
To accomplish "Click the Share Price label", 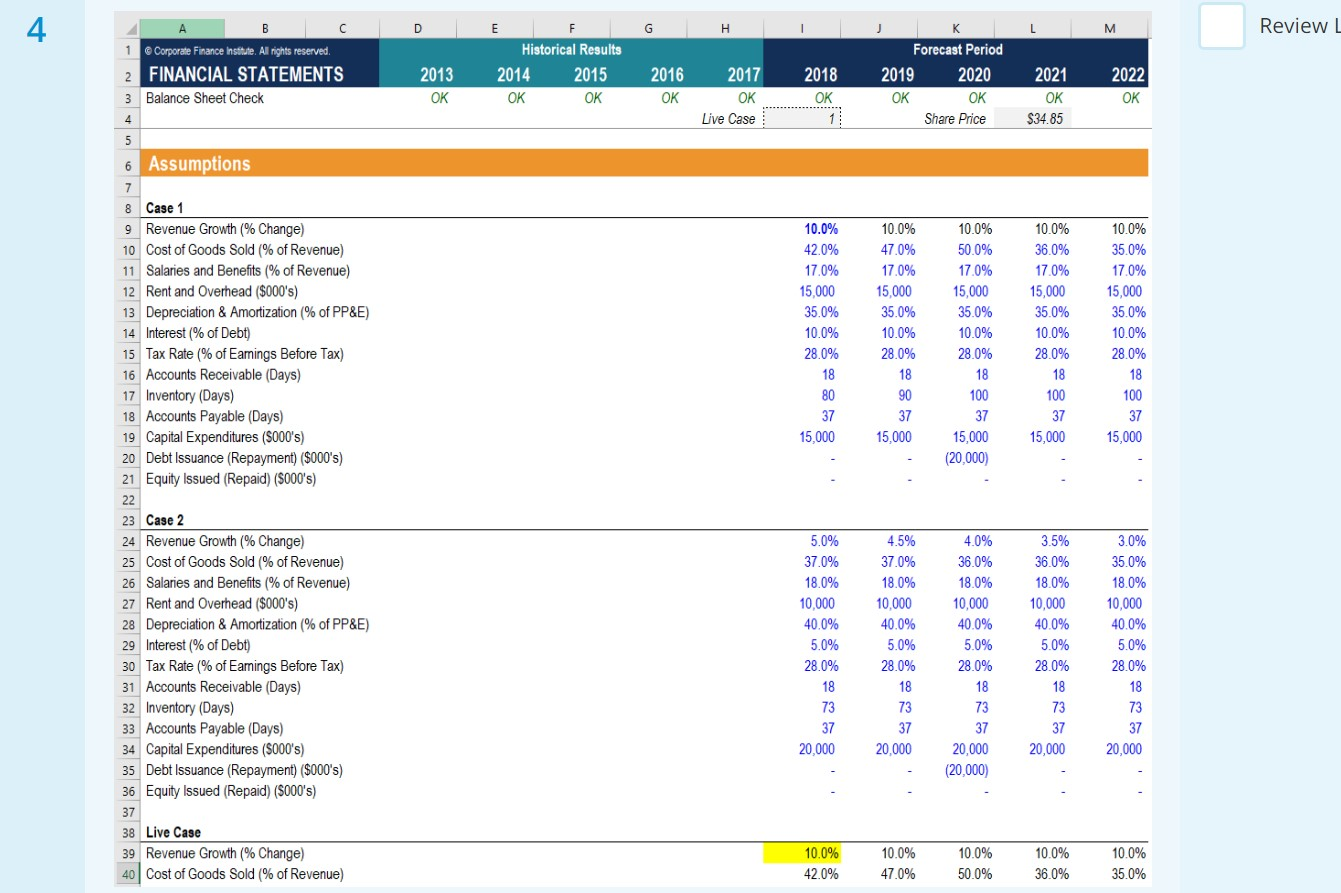I will pyautogui.click(x=955, y=119).
